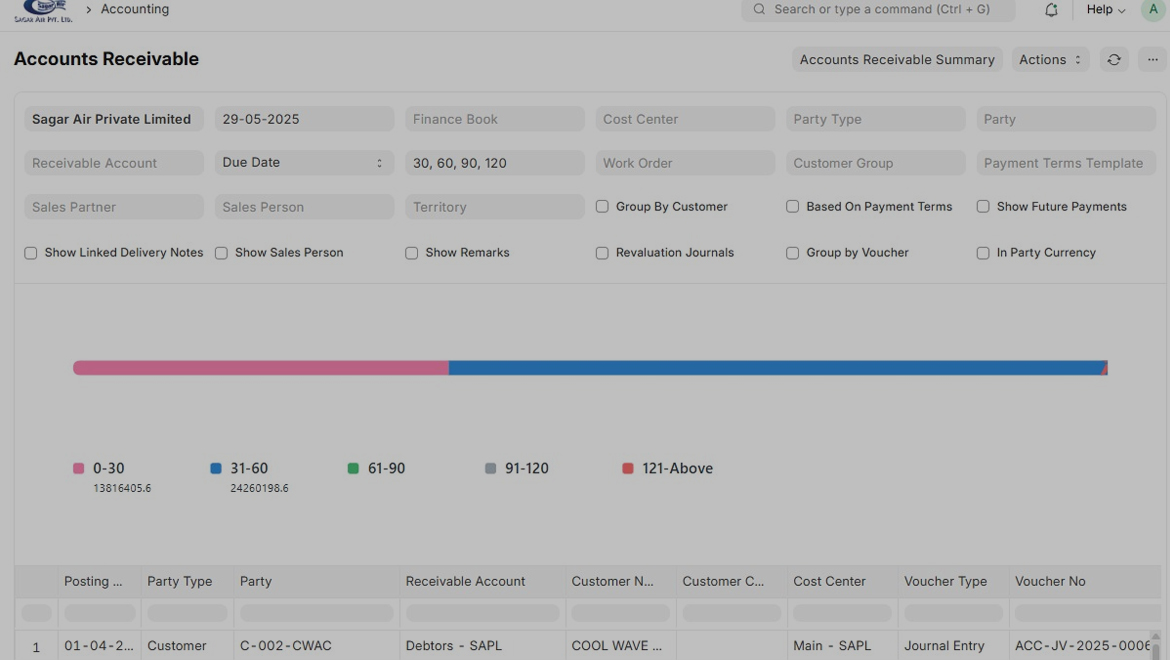Sort by Voucher Type column header
The height and width of the screenshot is (660, 1170).
click(945, 581)
